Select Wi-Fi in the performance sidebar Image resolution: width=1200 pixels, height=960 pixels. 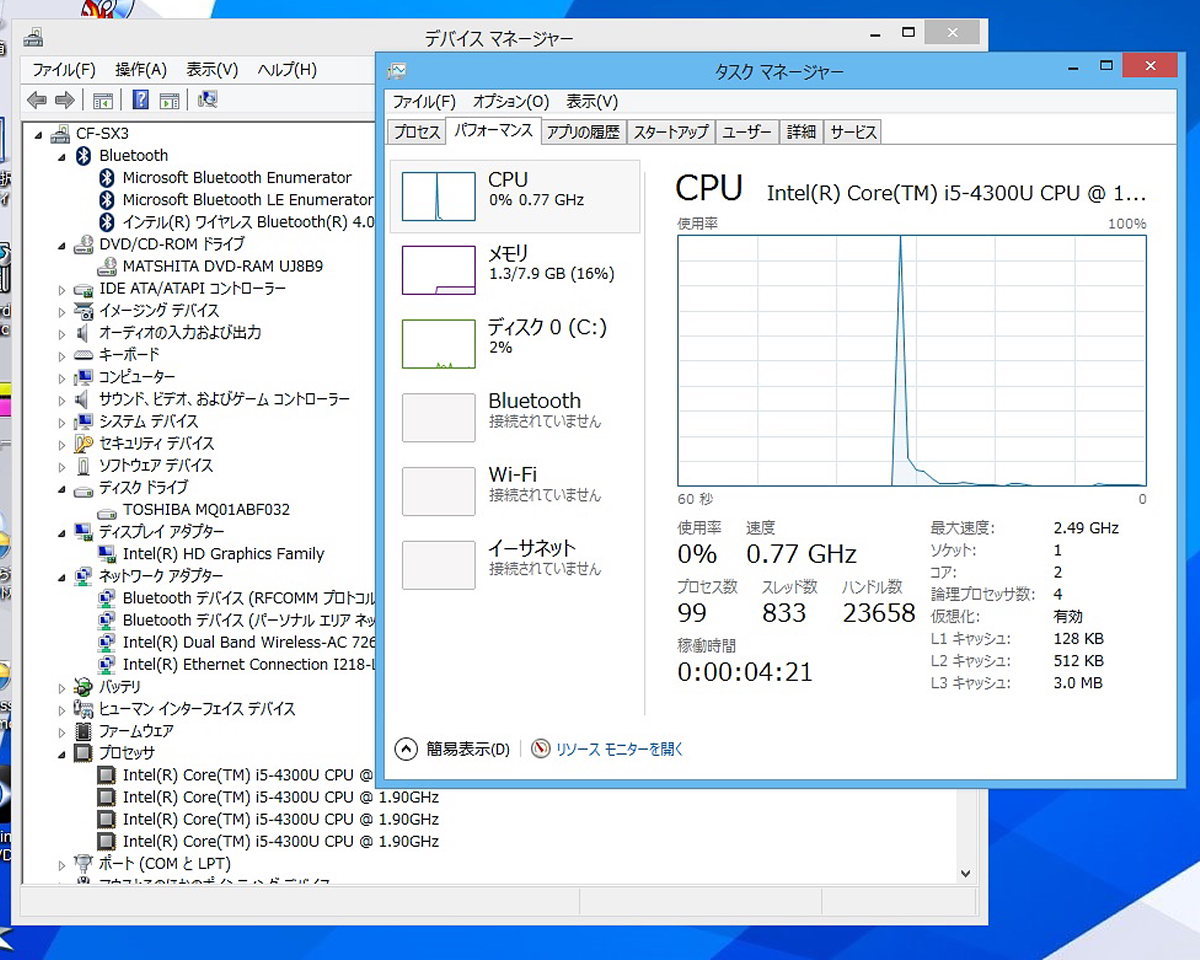click(514, 491)
